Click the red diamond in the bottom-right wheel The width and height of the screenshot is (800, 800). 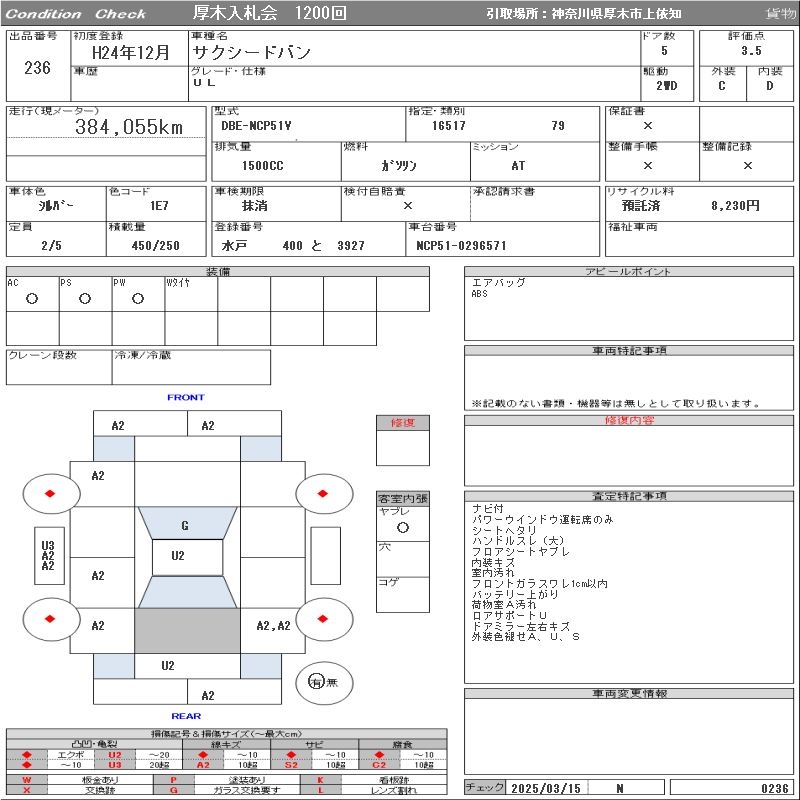click(322, 618)
